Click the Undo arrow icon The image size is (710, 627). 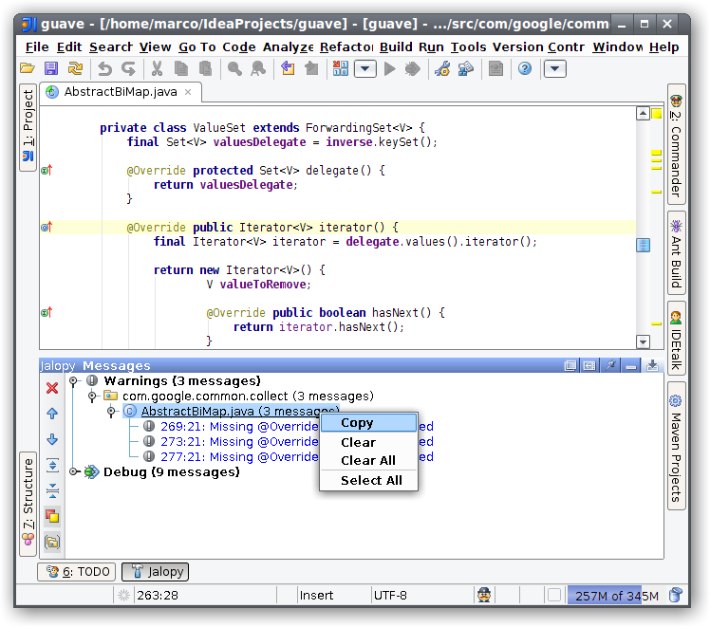point(105,69)
